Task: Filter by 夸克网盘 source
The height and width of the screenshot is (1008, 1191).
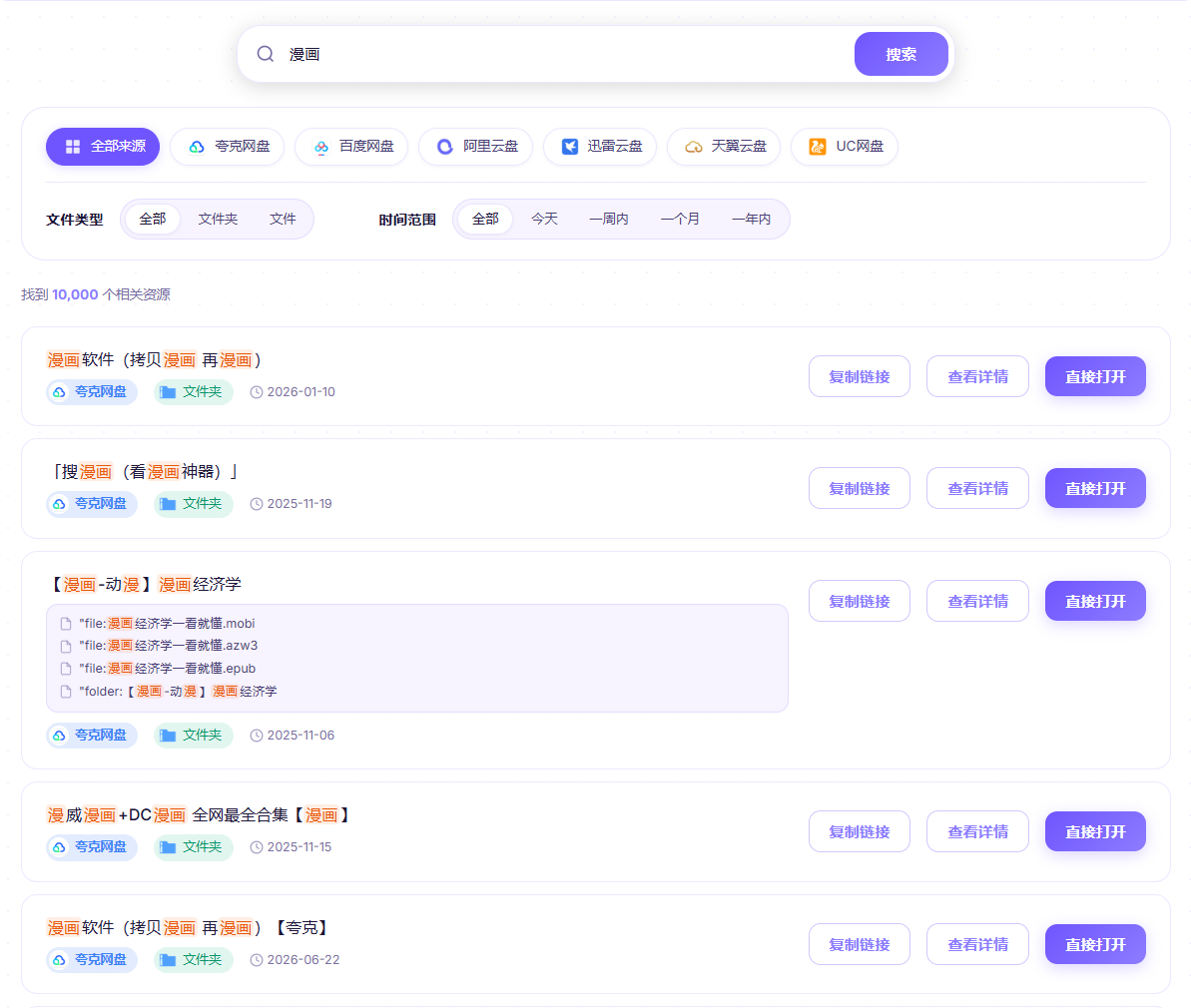Action: [x=227, y=147]
